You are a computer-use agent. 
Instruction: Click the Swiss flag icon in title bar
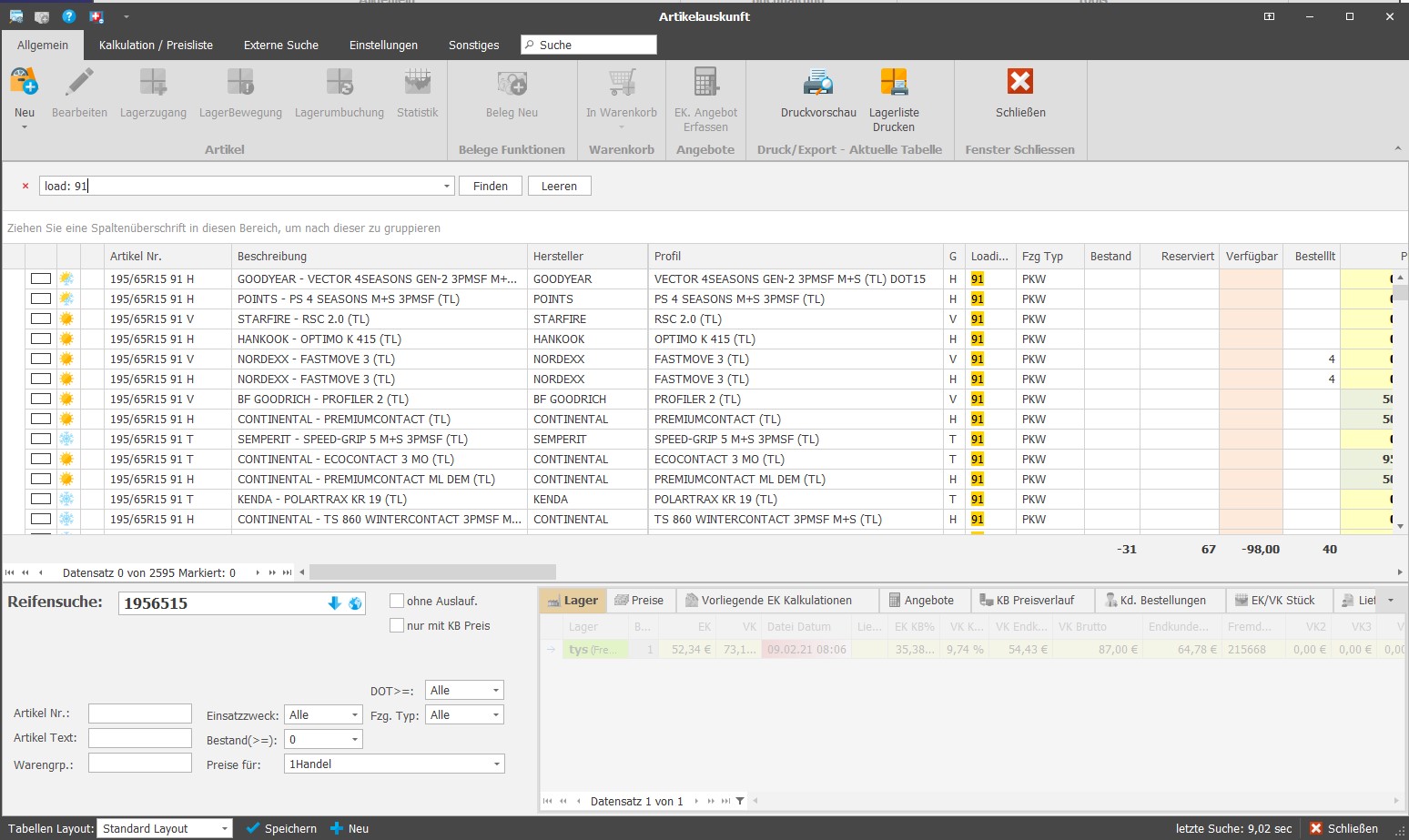96,16
